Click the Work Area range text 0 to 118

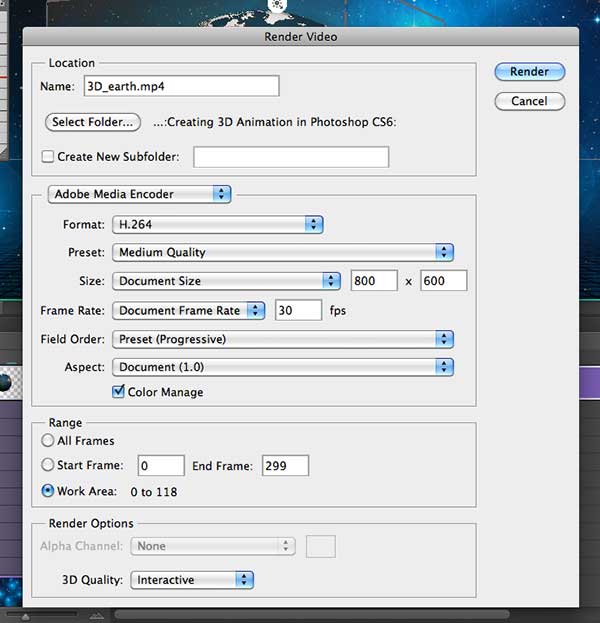[154, 492]
